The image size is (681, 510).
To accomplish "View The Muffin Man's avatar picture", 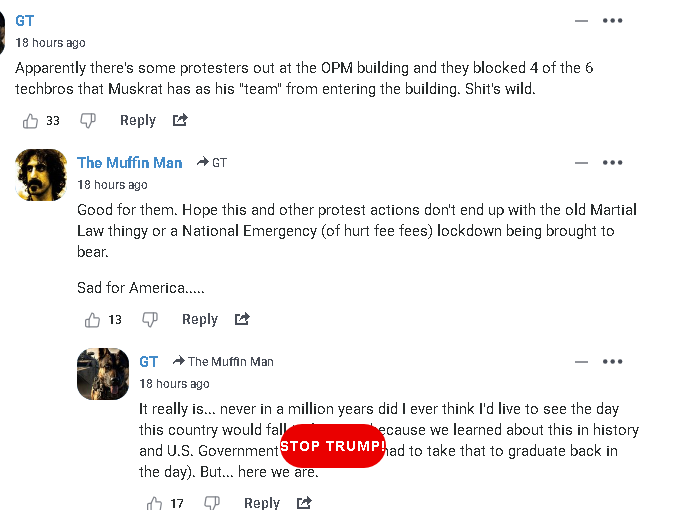I will pos(42,175).
